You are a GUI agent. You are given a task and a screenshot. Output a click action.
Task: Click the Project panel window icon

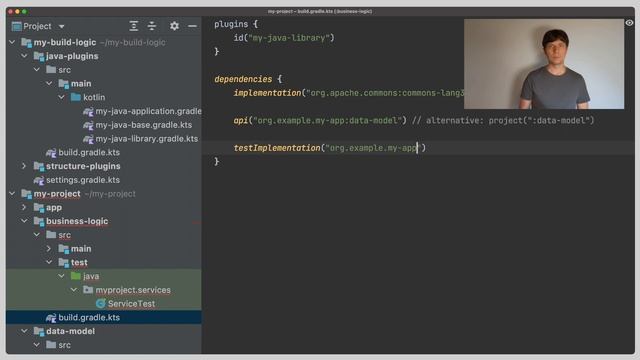pyautogui.click(x=16, y=27)
